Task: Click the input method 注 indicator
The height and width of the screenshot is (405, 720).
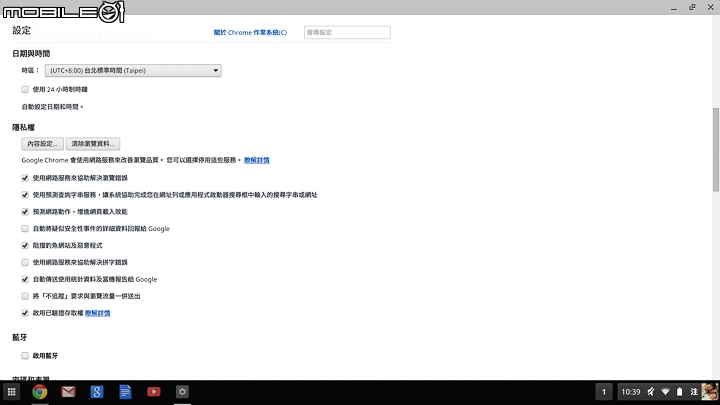Action: pos(694,392)
